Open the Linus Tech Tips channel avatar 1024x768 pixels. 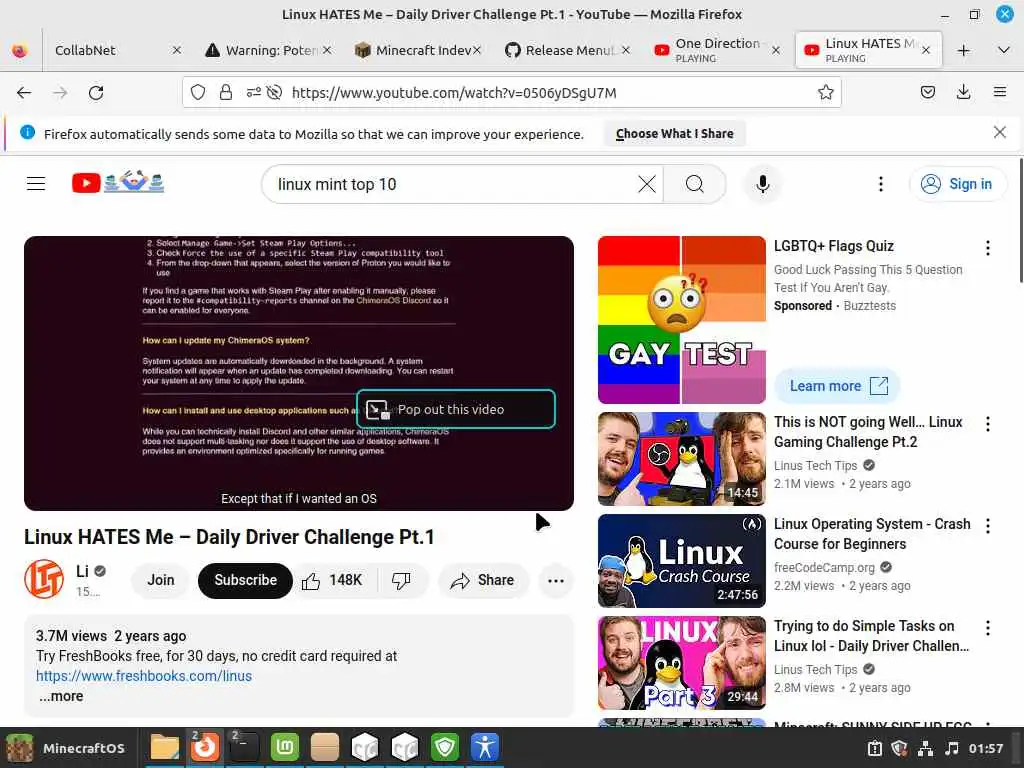(44, 579)
